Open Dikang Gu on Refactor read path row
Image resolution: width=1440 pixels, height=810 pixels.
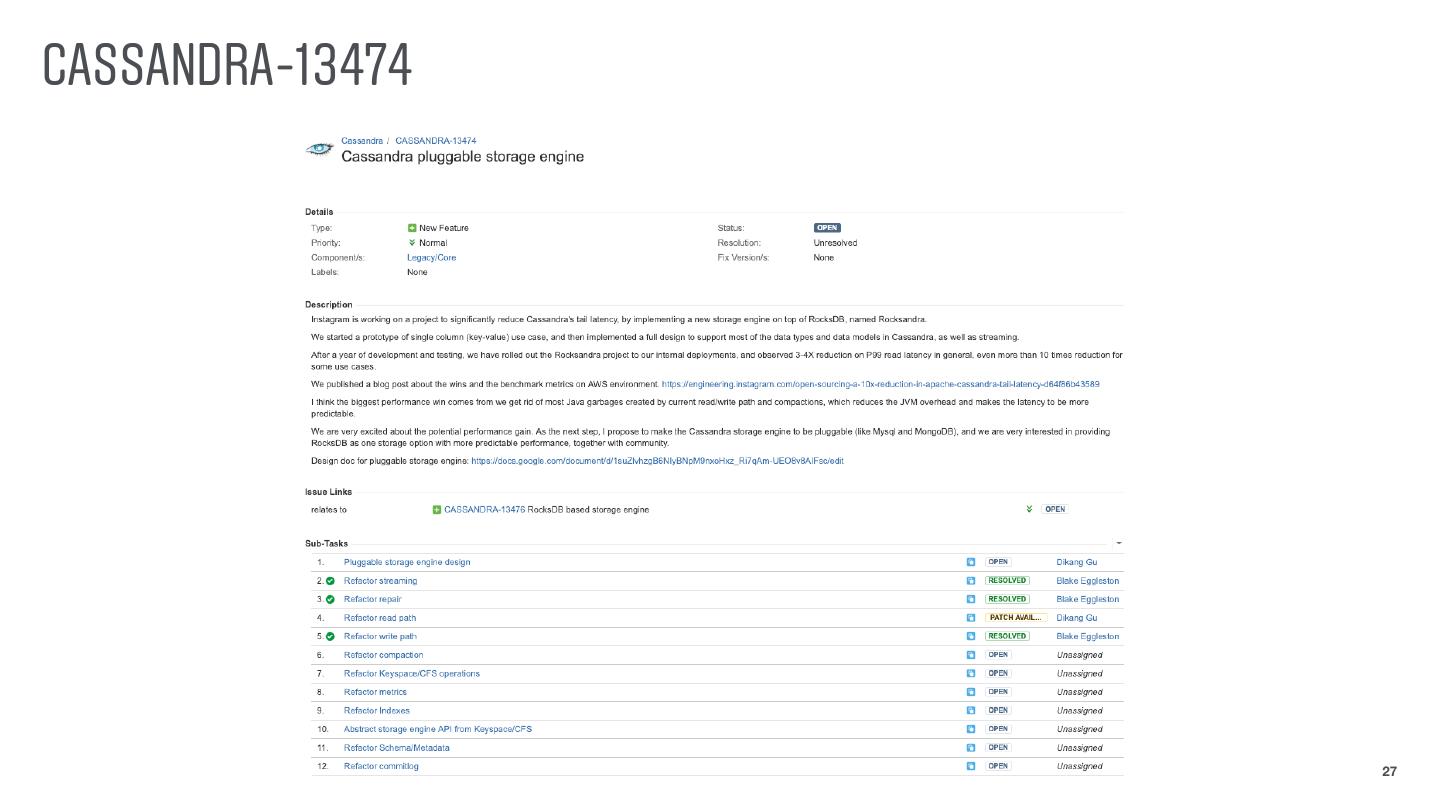tap(1077, 618)
